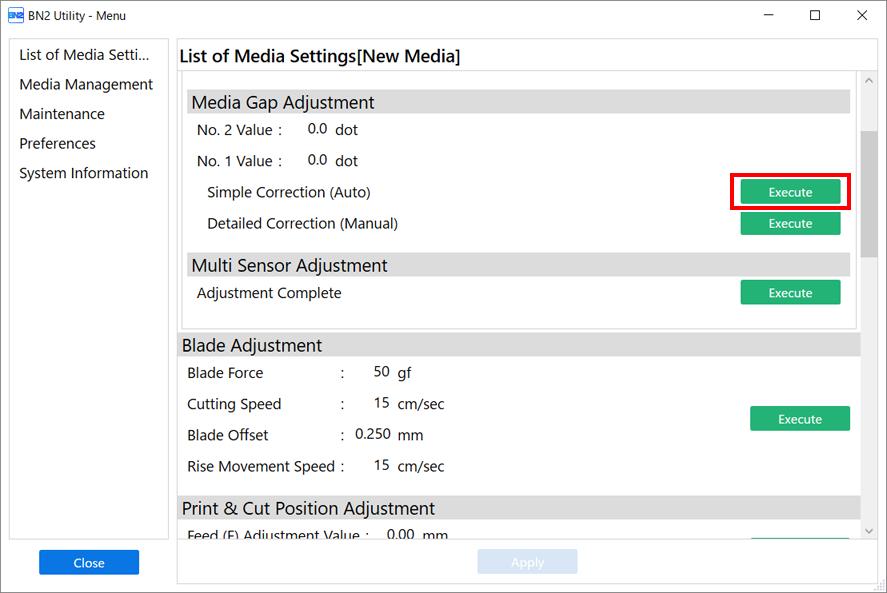This screenshot has width=887, height=593.
Task: Click the Apply button
Action: click(527, 562)
